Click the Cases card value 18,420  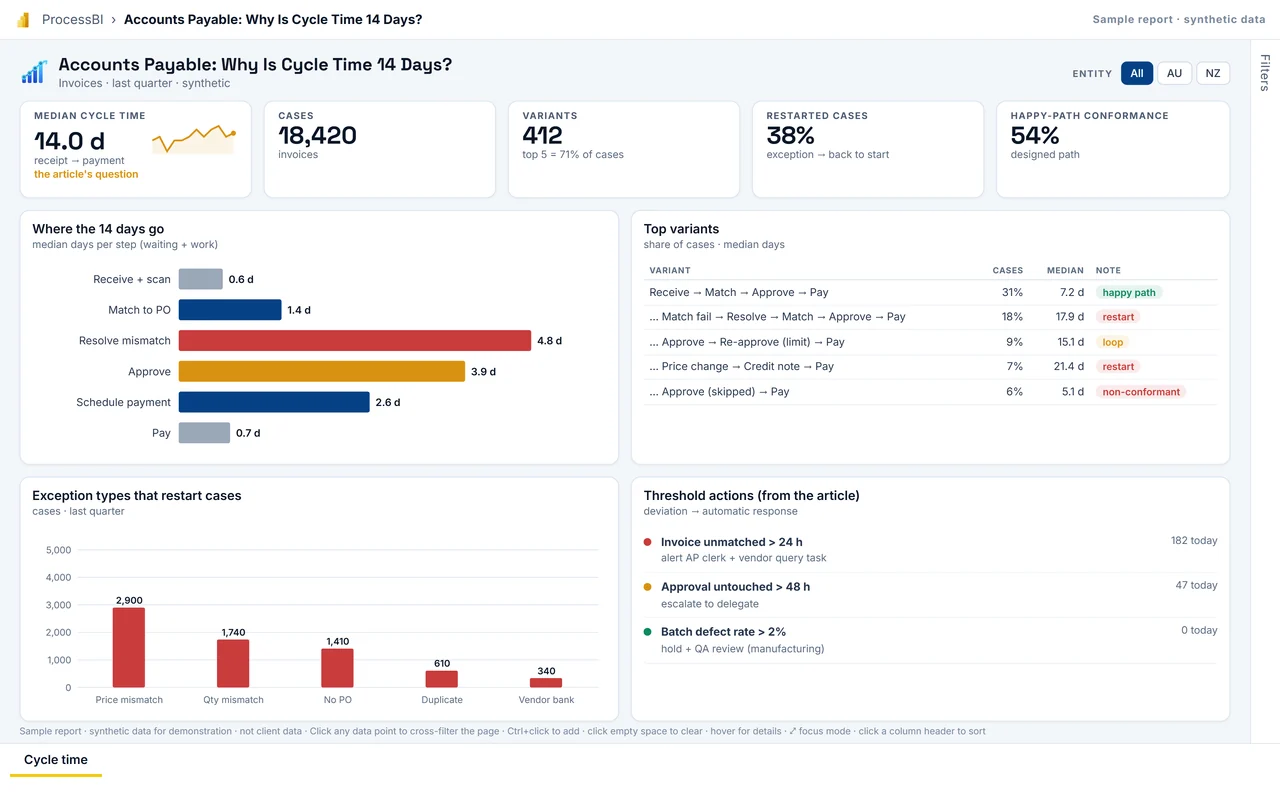(317, 135)
